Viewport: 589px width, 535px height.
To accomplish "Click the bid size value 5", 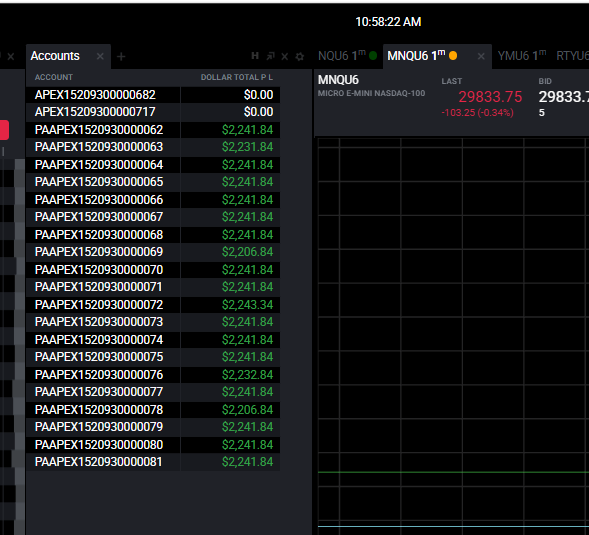I will coord(542,113).
